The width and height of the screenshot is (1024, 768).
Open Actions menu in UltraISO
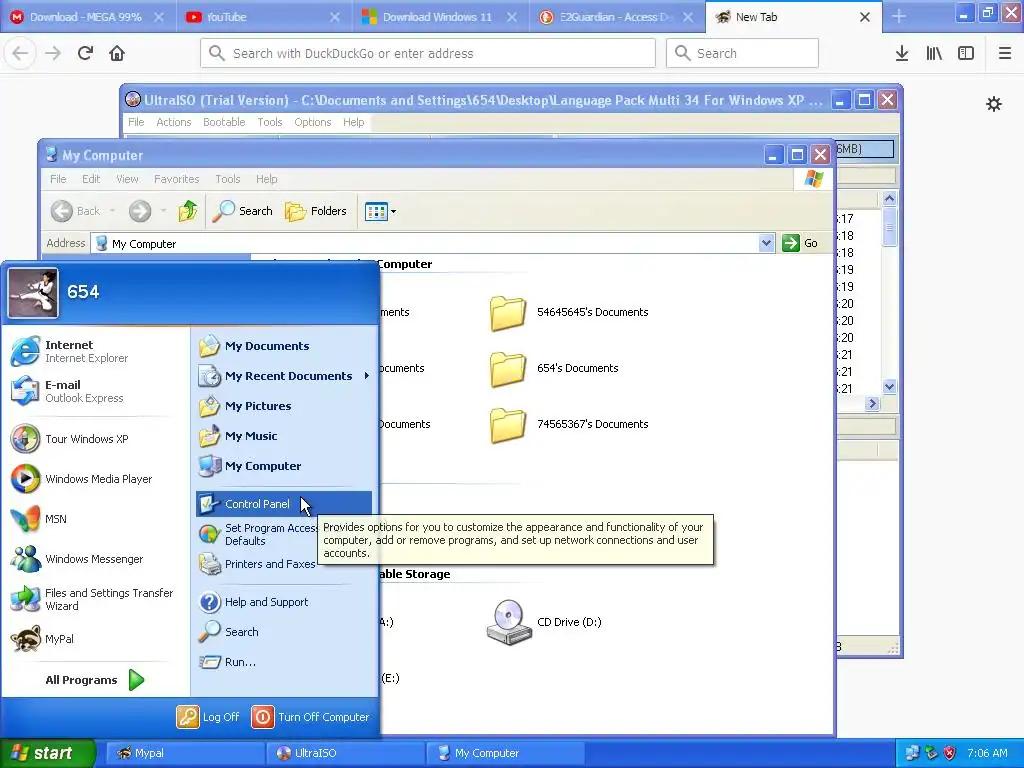(174, 122)
